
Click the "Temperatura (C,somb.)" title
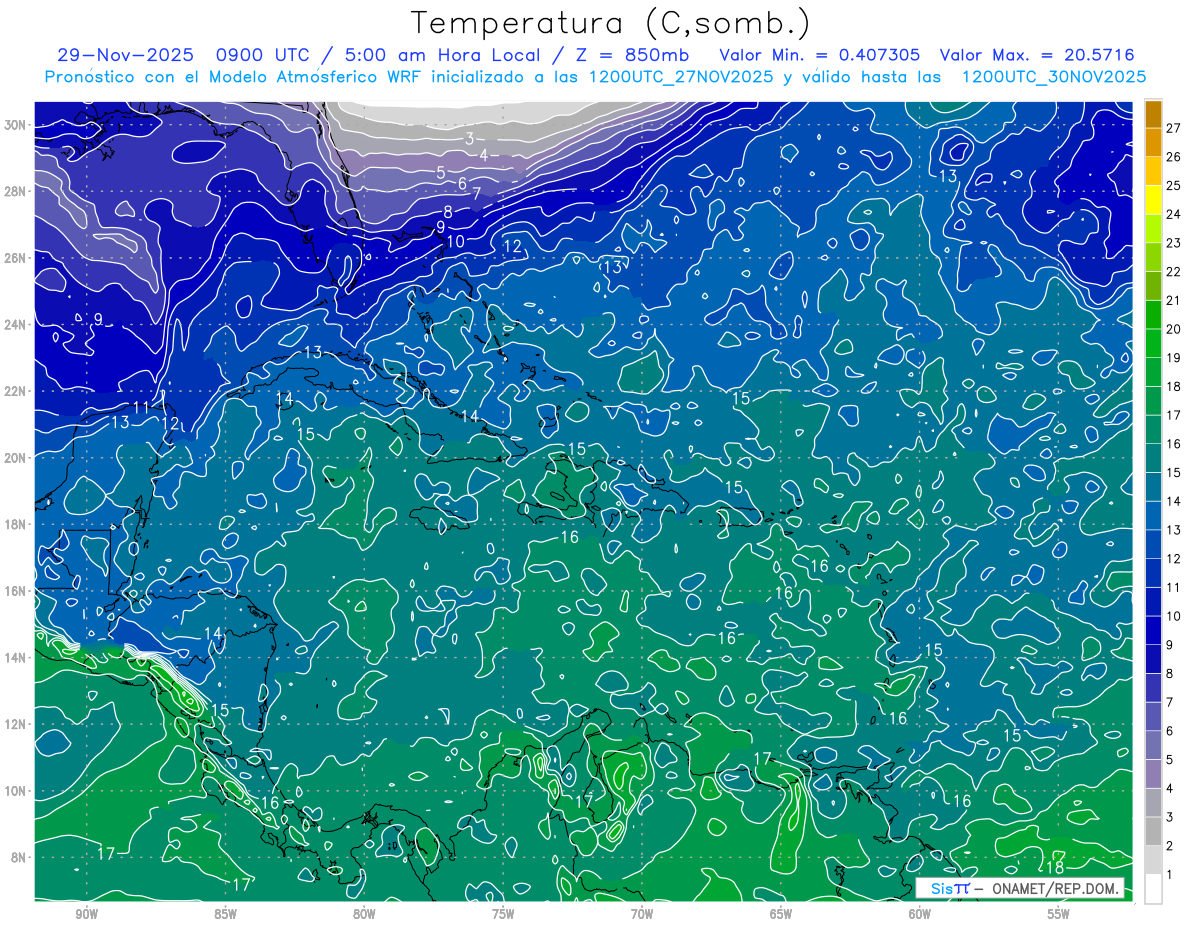(x=611, y=23)
